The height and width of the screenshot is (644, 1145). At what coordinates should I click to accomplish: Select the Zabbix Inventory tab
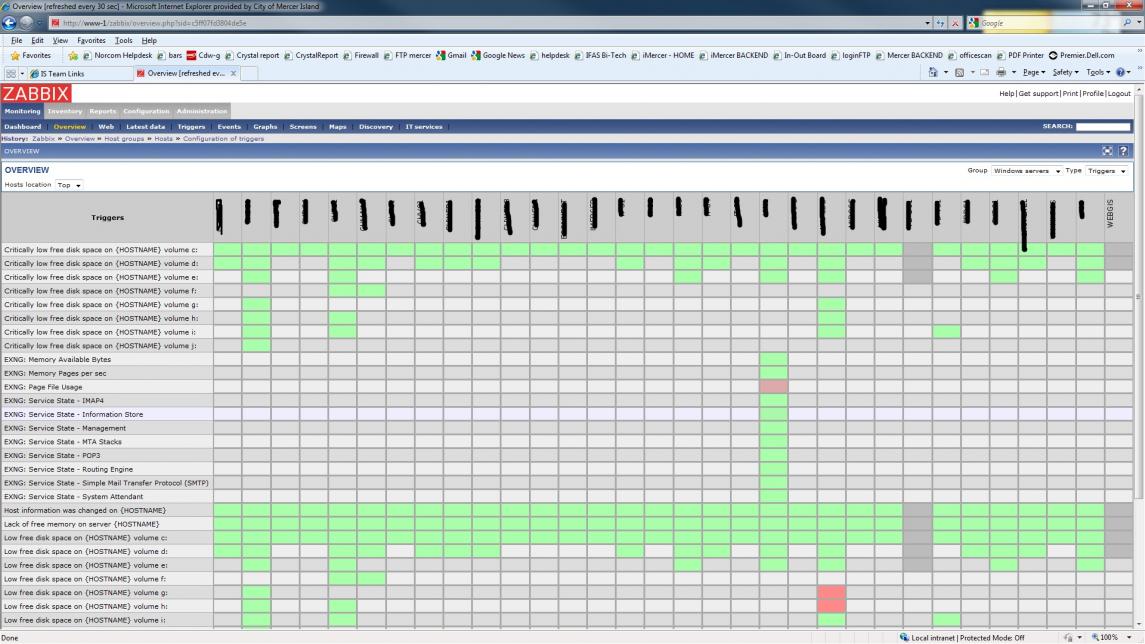(65, 111)
